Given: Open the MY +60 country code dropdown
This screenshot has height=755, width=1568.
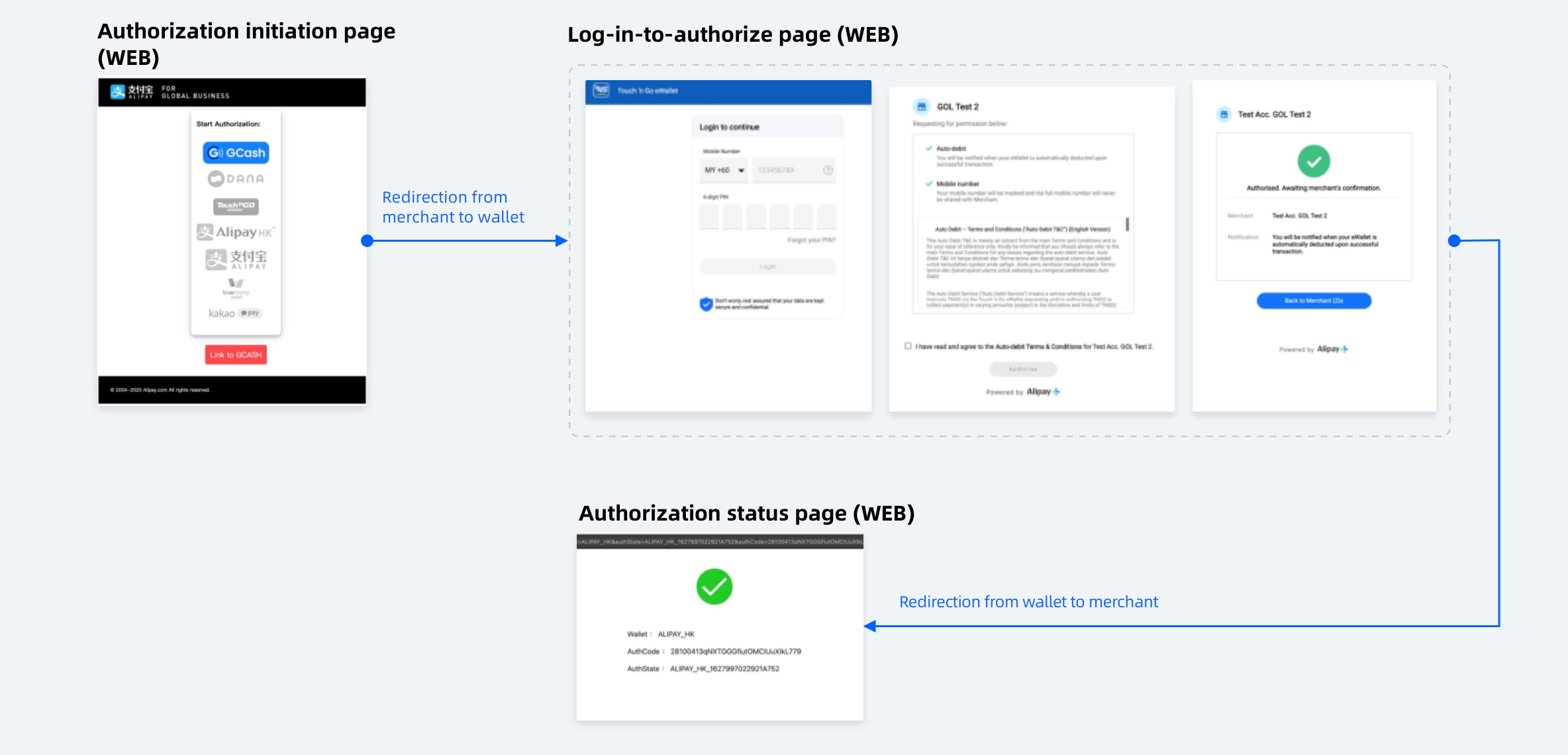Looking at the screenshot, I should coord(724,170).
